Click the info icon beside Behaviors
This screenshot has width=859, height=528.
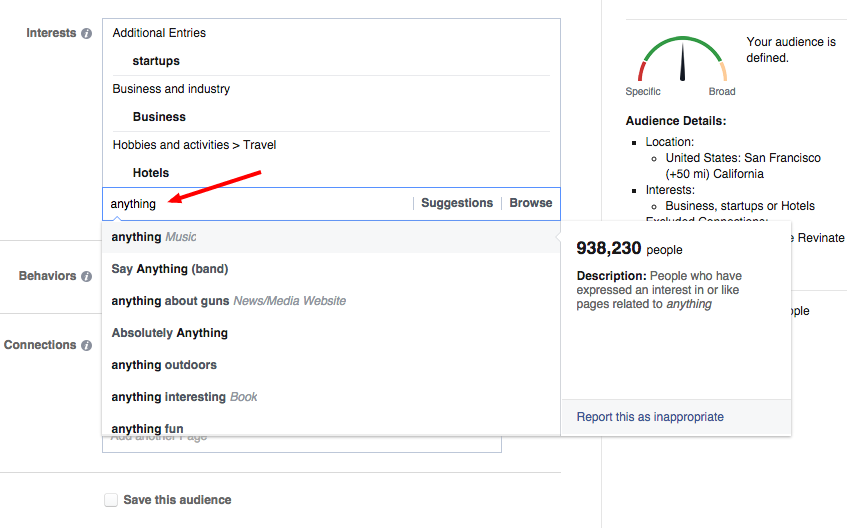(86, 276)
